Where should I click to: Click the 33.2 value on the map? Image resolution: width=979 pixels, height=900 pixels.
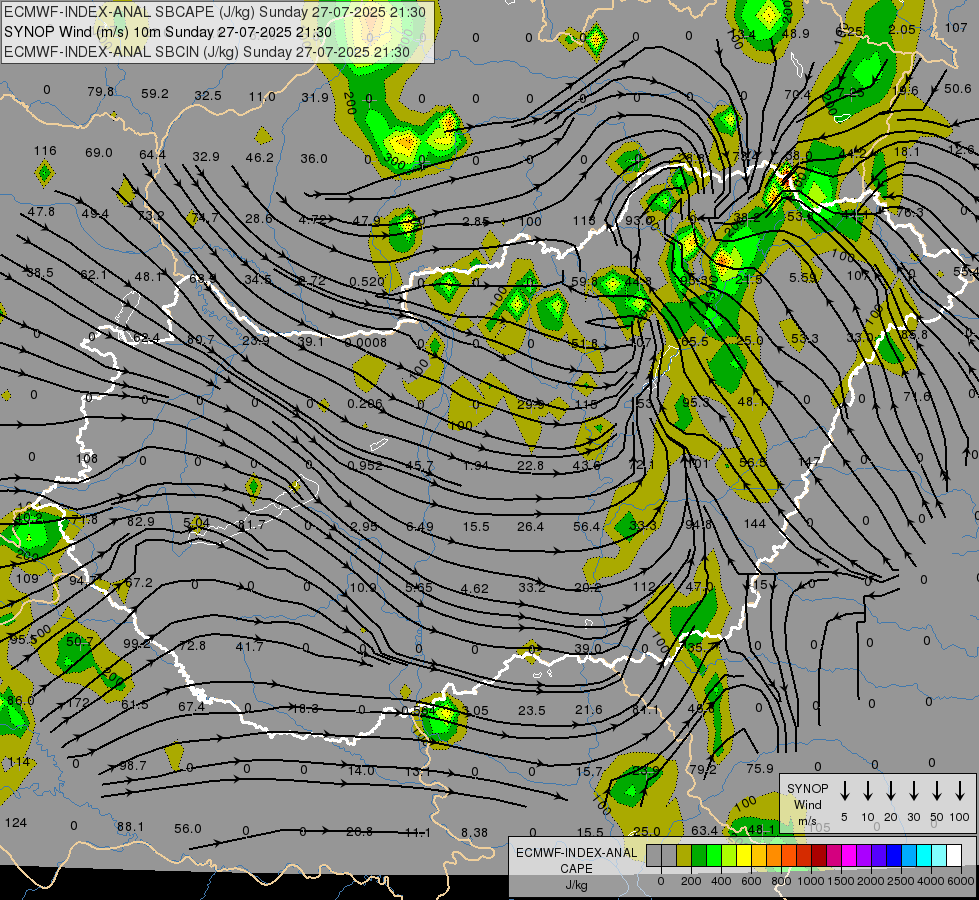532,587
